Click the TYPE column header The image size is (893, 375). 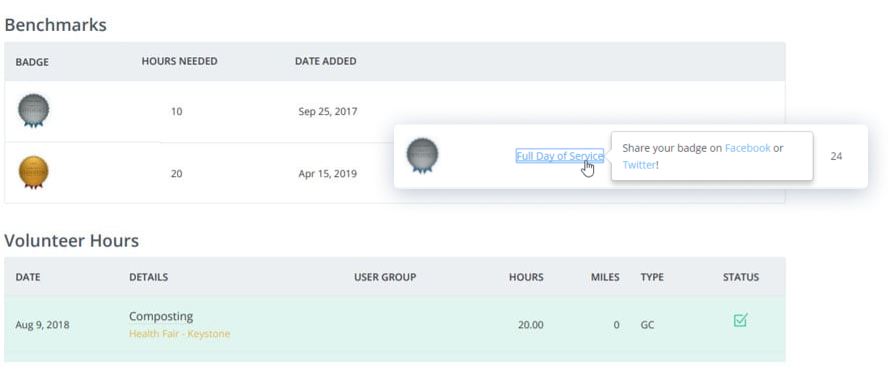coord(652,277)
